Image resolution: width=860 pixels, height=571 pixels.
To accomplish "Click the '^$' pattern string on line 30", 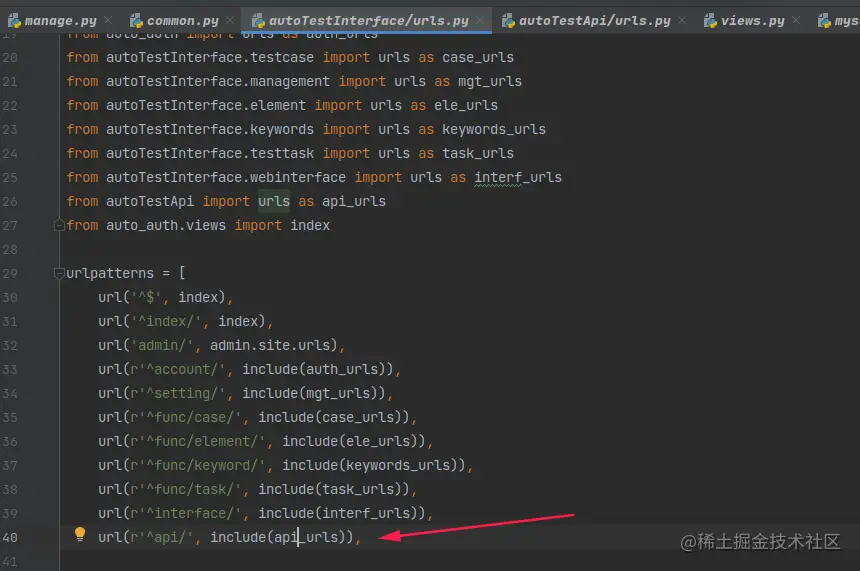I will pos(146,297).
